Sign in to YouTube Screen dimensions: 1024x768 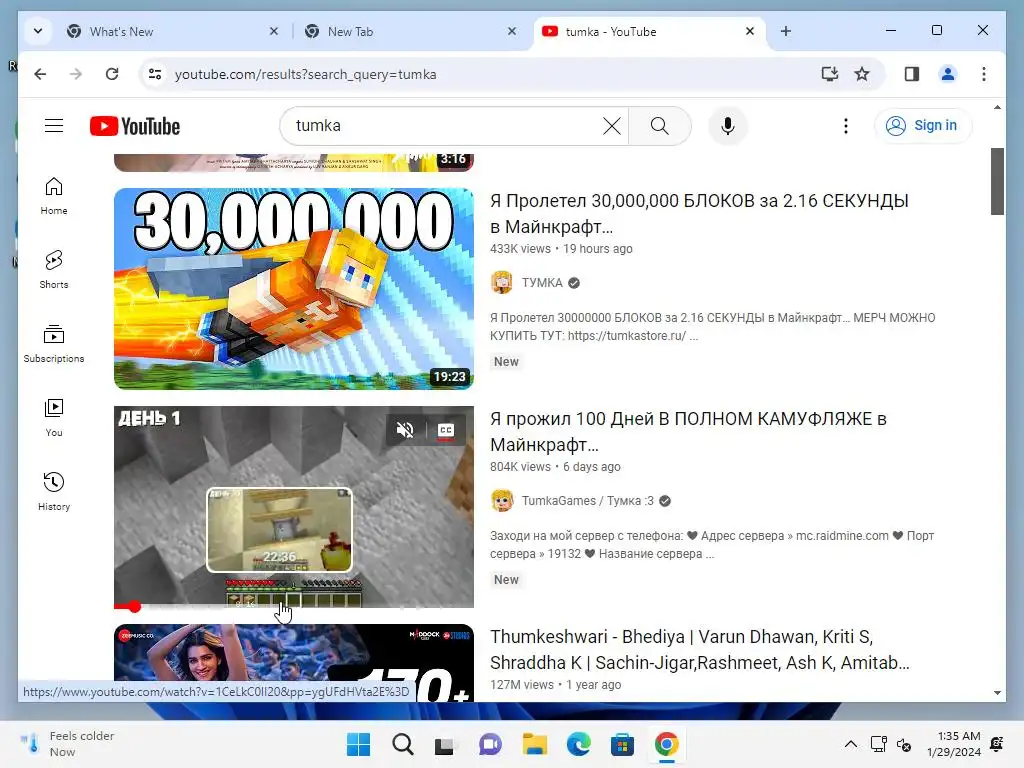coord(922,125)
